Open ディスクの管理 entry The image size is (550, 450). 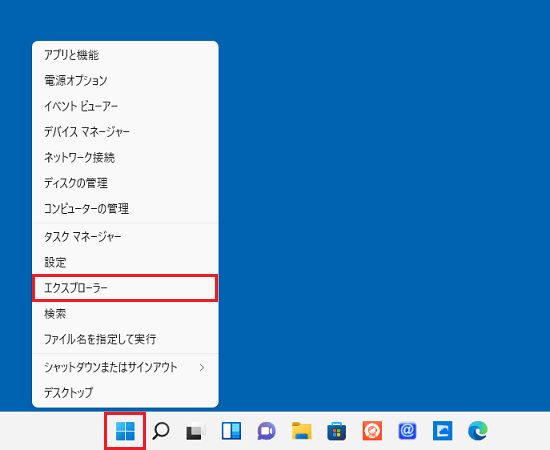[x=125, y=183]
